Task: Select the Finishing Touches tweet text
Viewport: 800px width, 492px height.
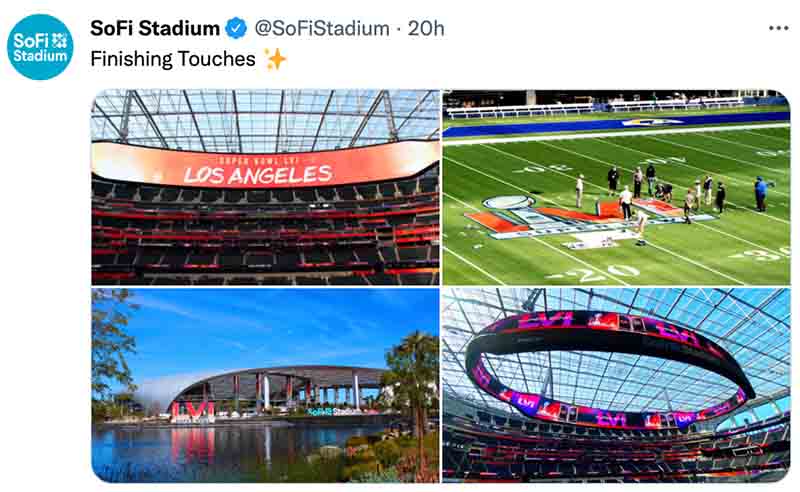Action: [173, 59]
